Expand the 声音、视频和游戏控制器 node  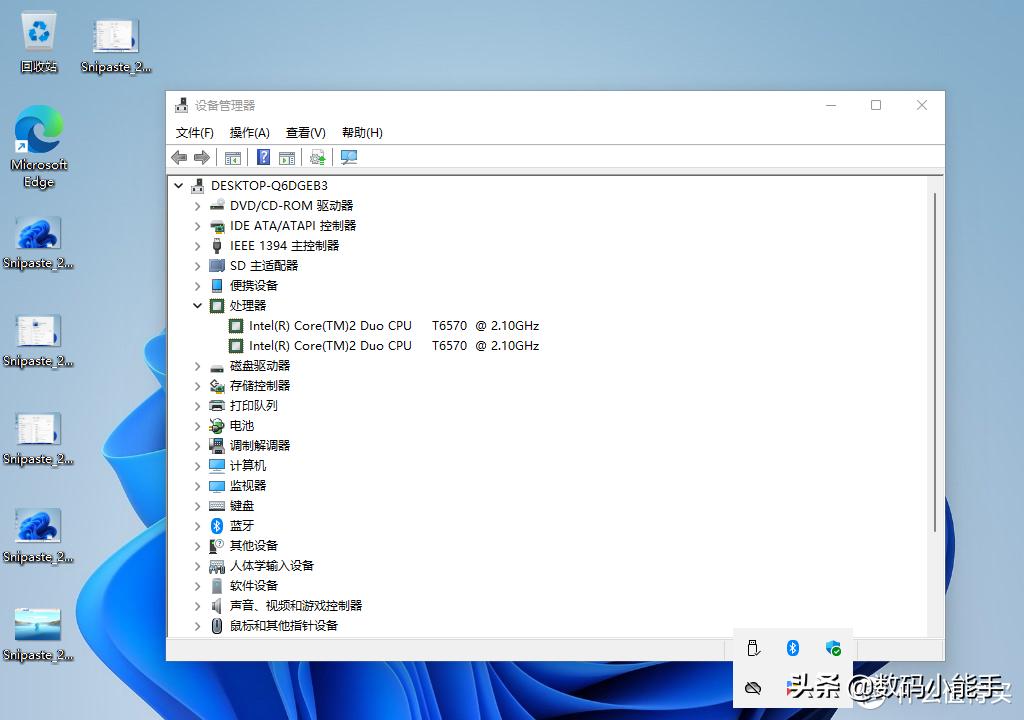[x=197, y=605]
